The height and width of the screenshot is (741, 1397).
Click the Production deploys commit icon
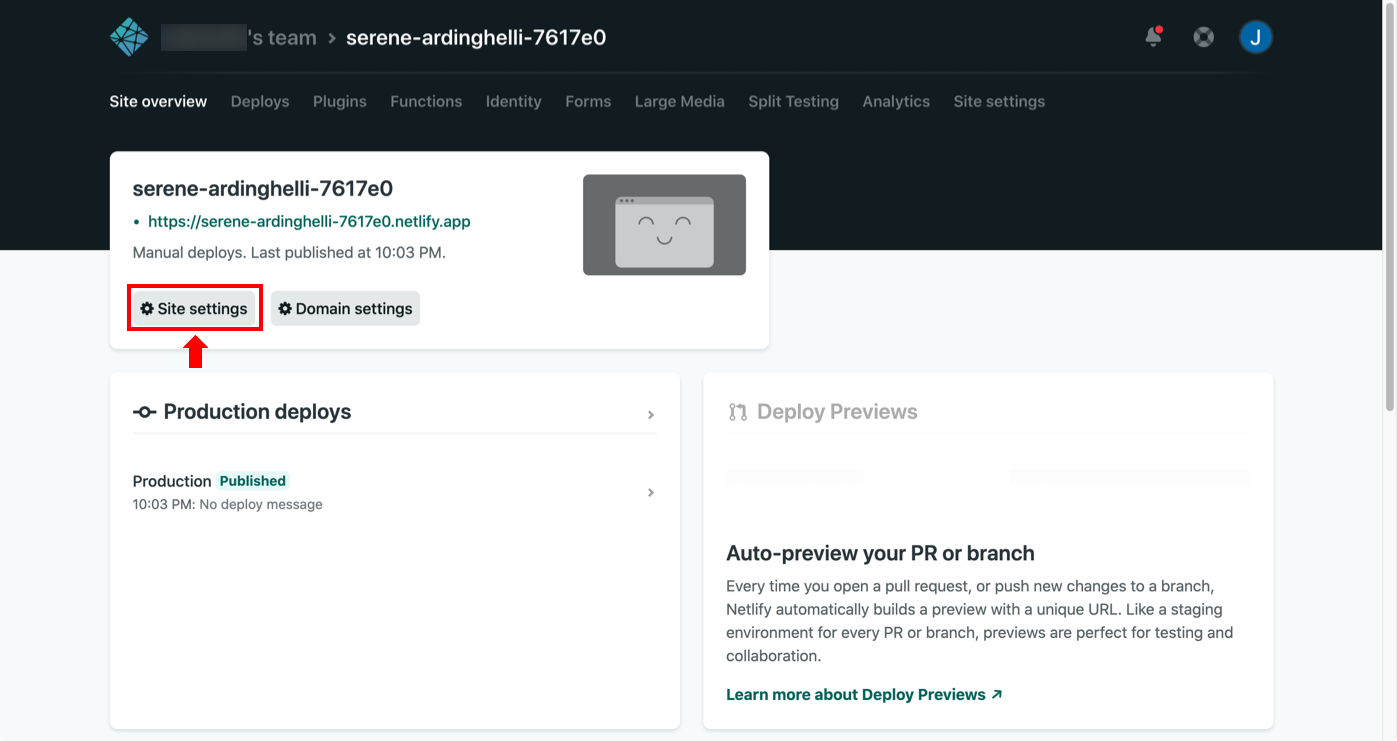pyautogui.click(x=145, y=412)
